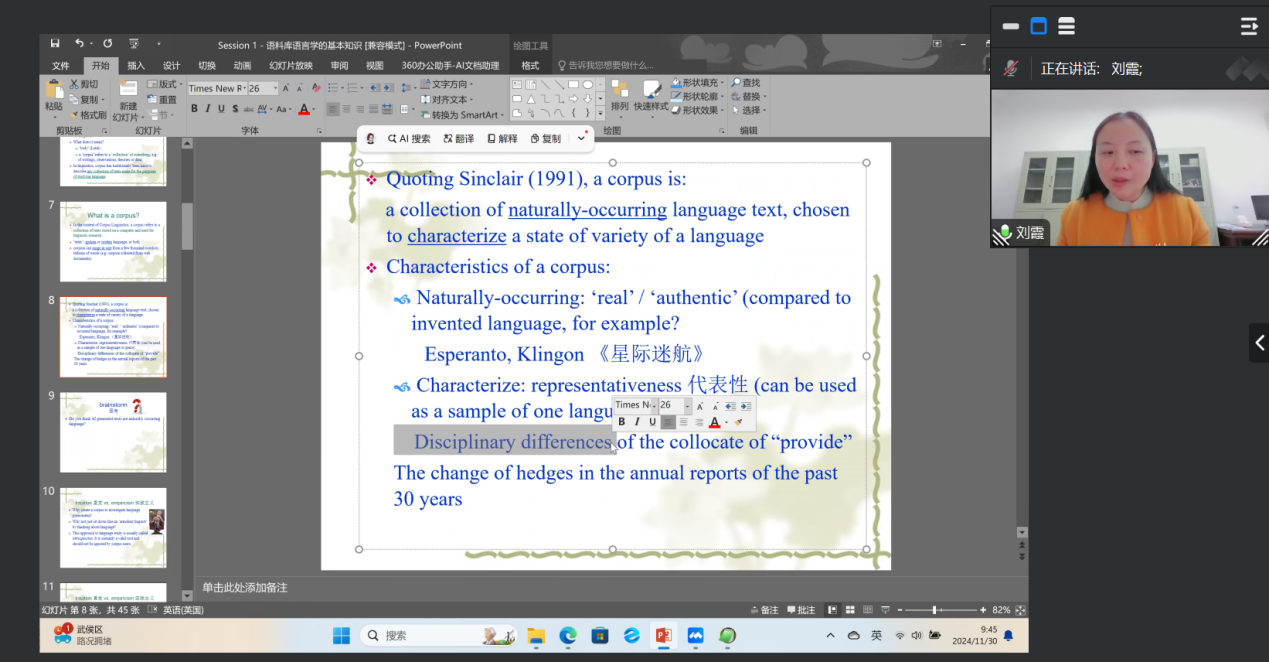Viewport: 1269px width, 662px height.
Task: Toggle bold in the floating mini toolbar
Action: pyautogui.click(x=622, y=422)
